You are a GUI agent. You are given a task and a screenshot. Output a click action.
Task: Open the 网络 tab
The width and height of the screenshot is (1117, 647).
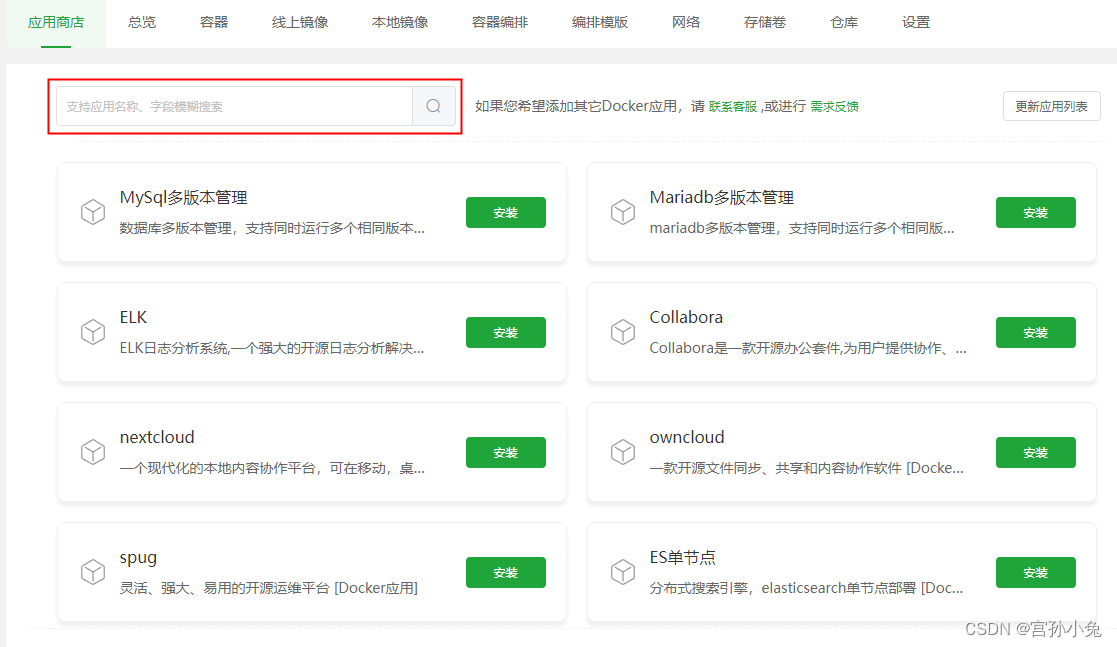point(686,23)
